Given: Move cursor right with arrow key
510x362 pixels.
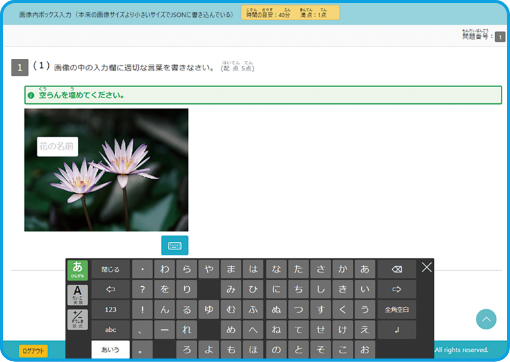Looking at the screenshot, I should (x=397, y=289).
